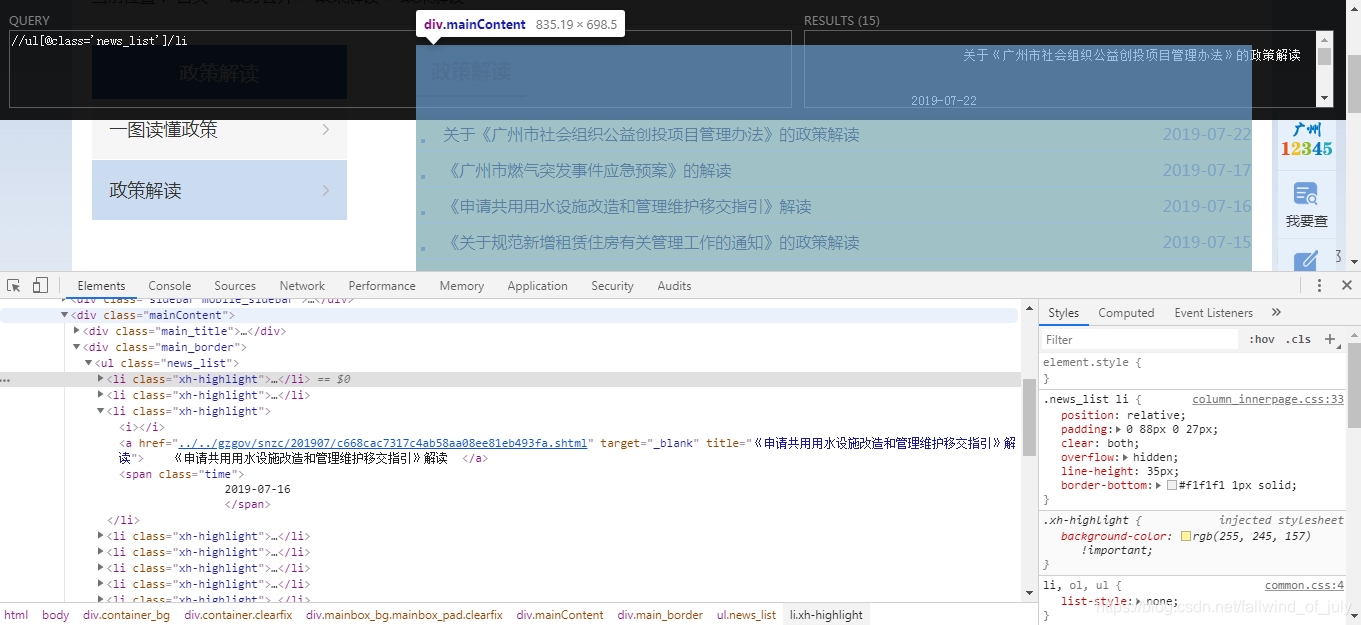Screen dimensions: 1361x625
Task: Collapse the div class main_border node
Action: tap(77, 347)
